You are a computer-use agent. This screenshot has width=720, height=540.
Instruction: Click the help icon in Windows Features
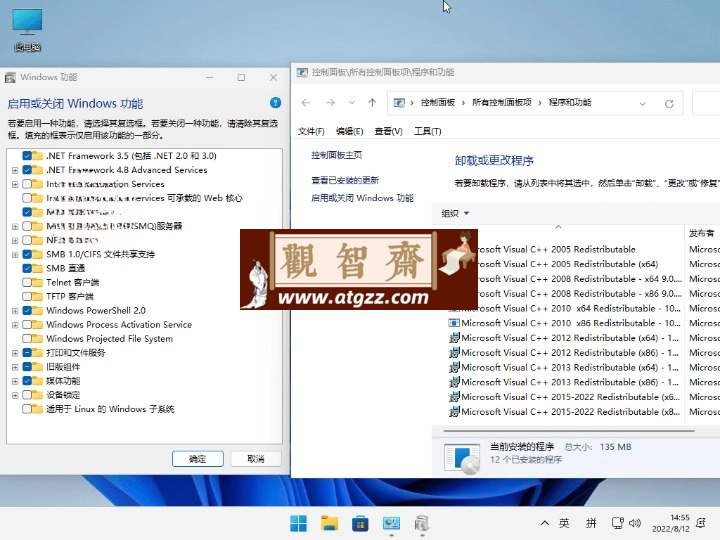point(276,103)
